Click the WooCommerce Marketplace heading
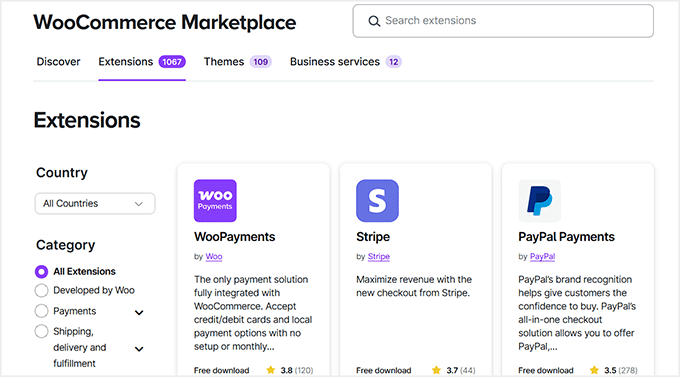 click(x=165, y=22)
